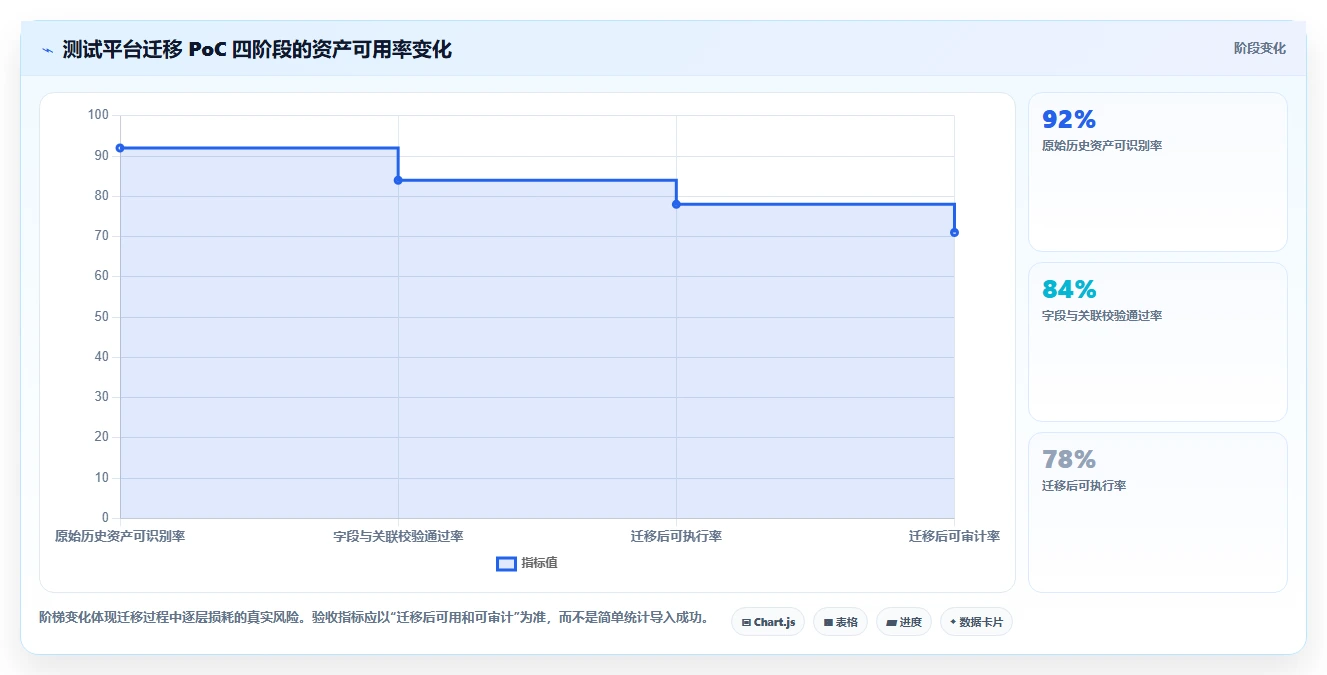Open the 78% 迁移后可执行率 card
This screenshot has width=1327, height=675.
(1157, 512)
